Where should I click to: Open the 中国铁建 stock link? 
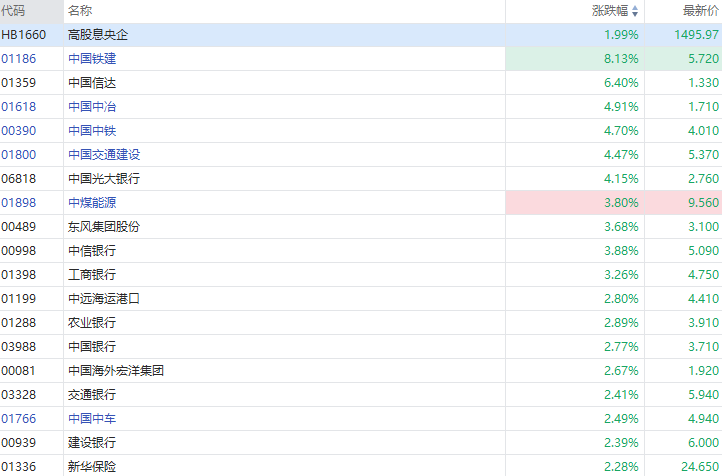click(92, 59)
